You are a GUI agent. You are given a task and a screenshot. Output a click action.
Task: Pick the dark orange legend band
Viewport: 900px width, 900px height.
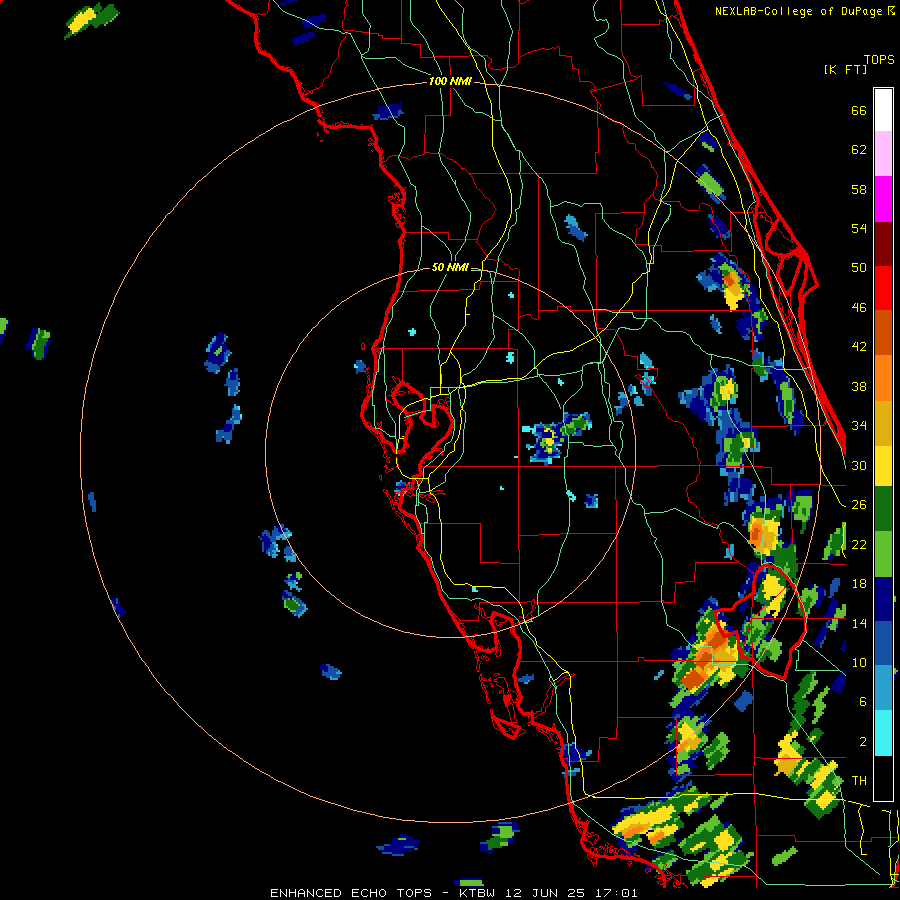tap(883, 332)
